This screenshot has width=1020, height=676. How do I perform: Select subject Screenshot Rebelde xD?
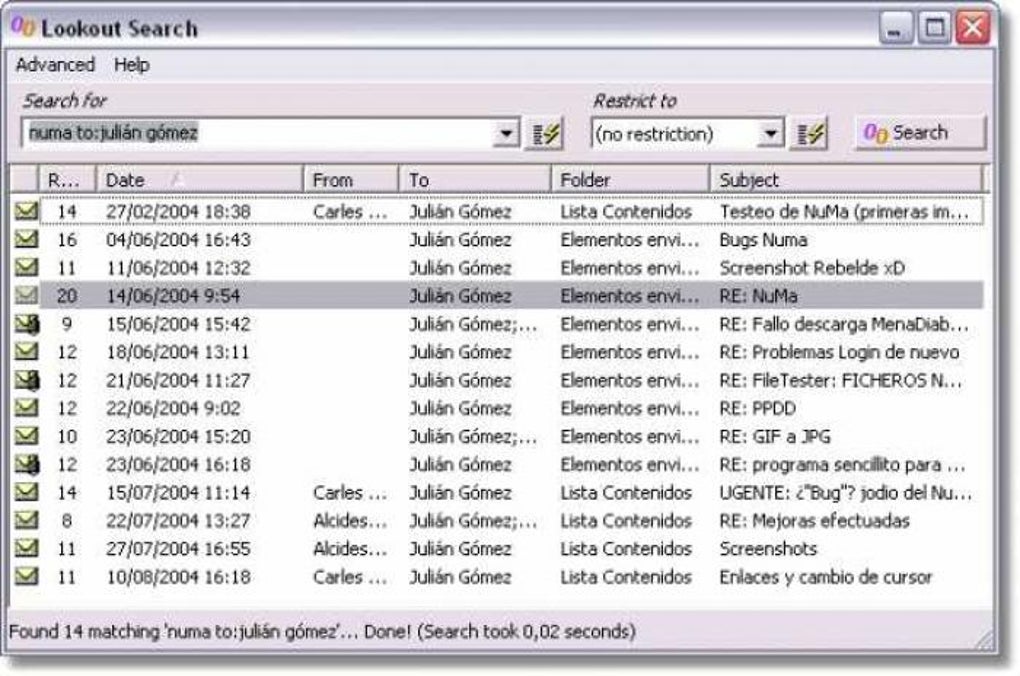pos(812,267)
